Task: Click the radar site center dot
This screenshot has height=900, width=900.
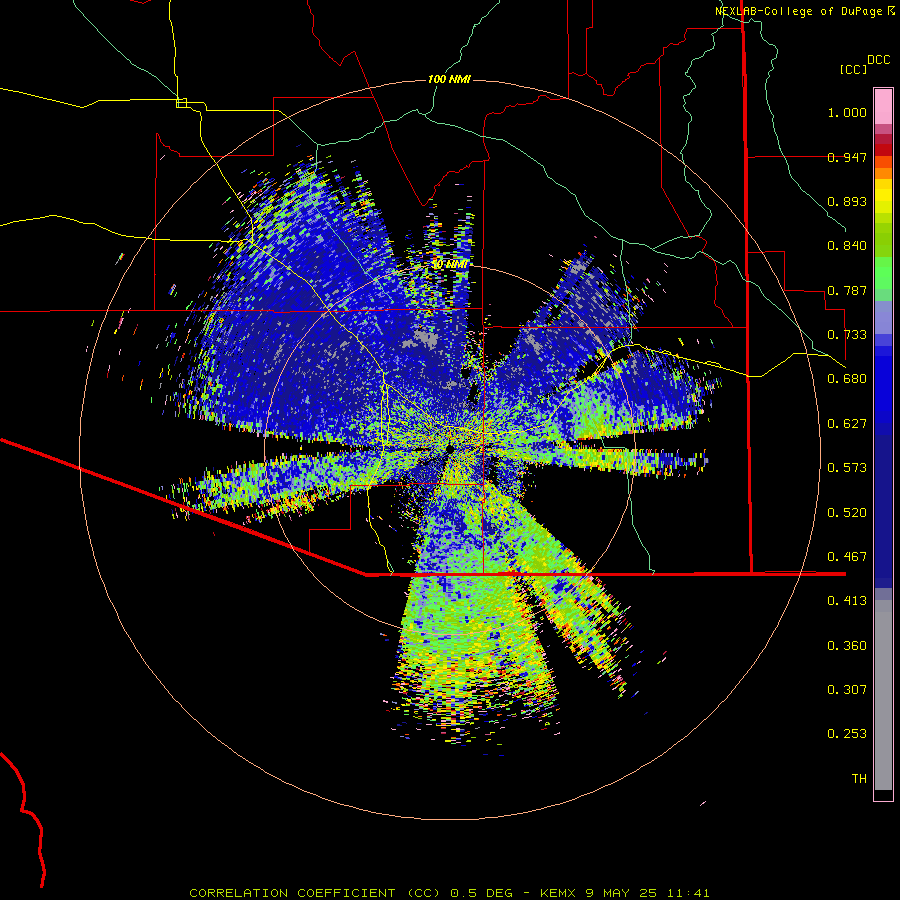Action: pyautogui.click(x=449, y=448)
